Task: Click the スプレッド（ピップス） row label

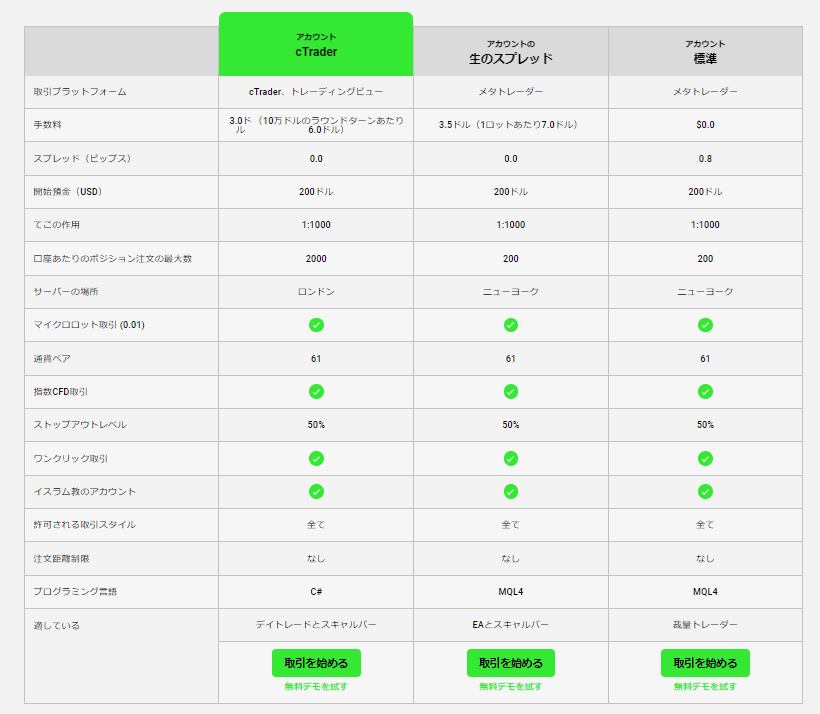Action: tap(82, 158)
